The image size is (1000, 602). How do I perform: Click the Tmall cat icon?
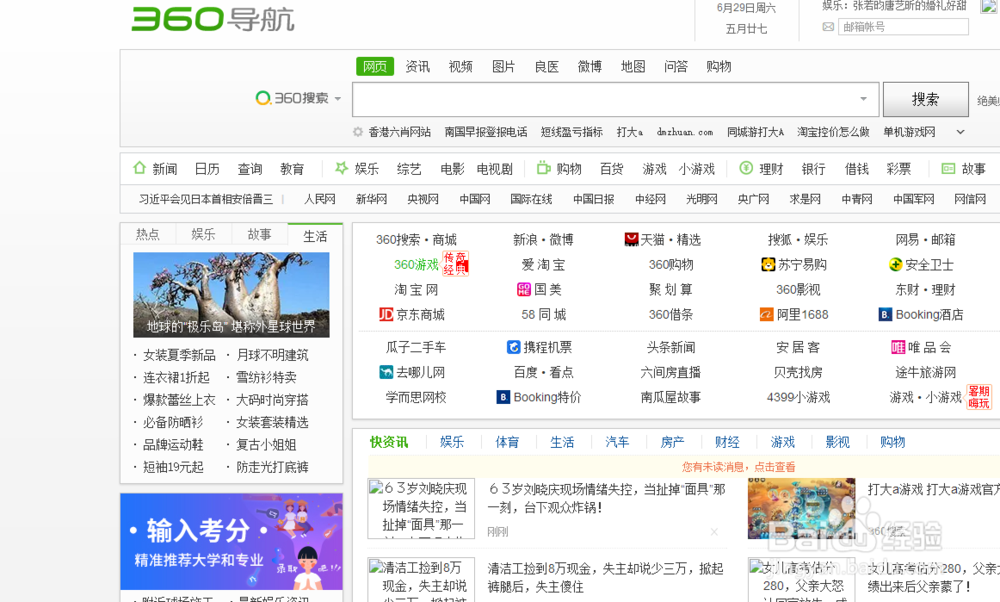(x=631, y=240)
